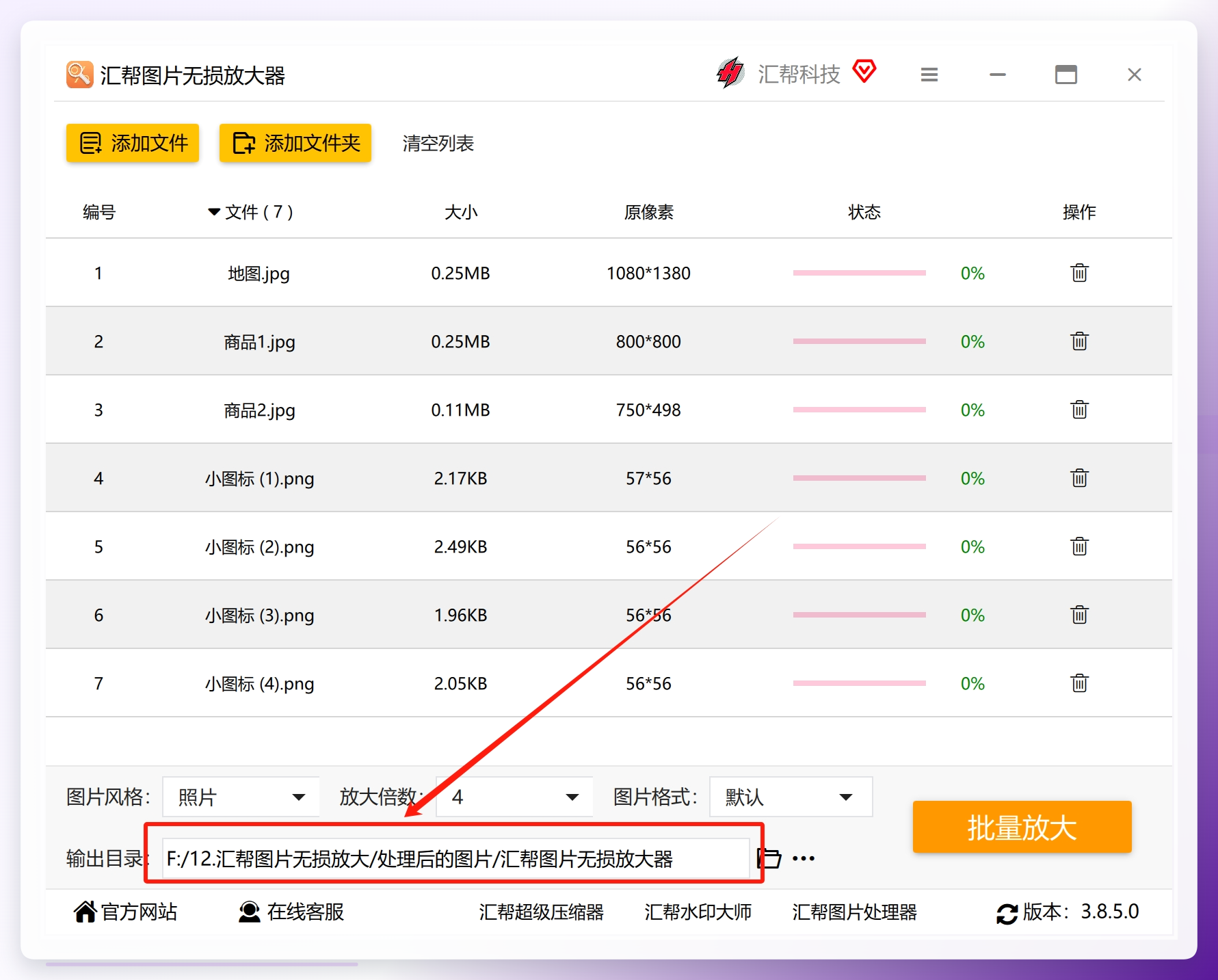Image resolution: width=1218 pixels, height=980 pixels.
Task: Click the 大小 column header
Action: (460, 212)
